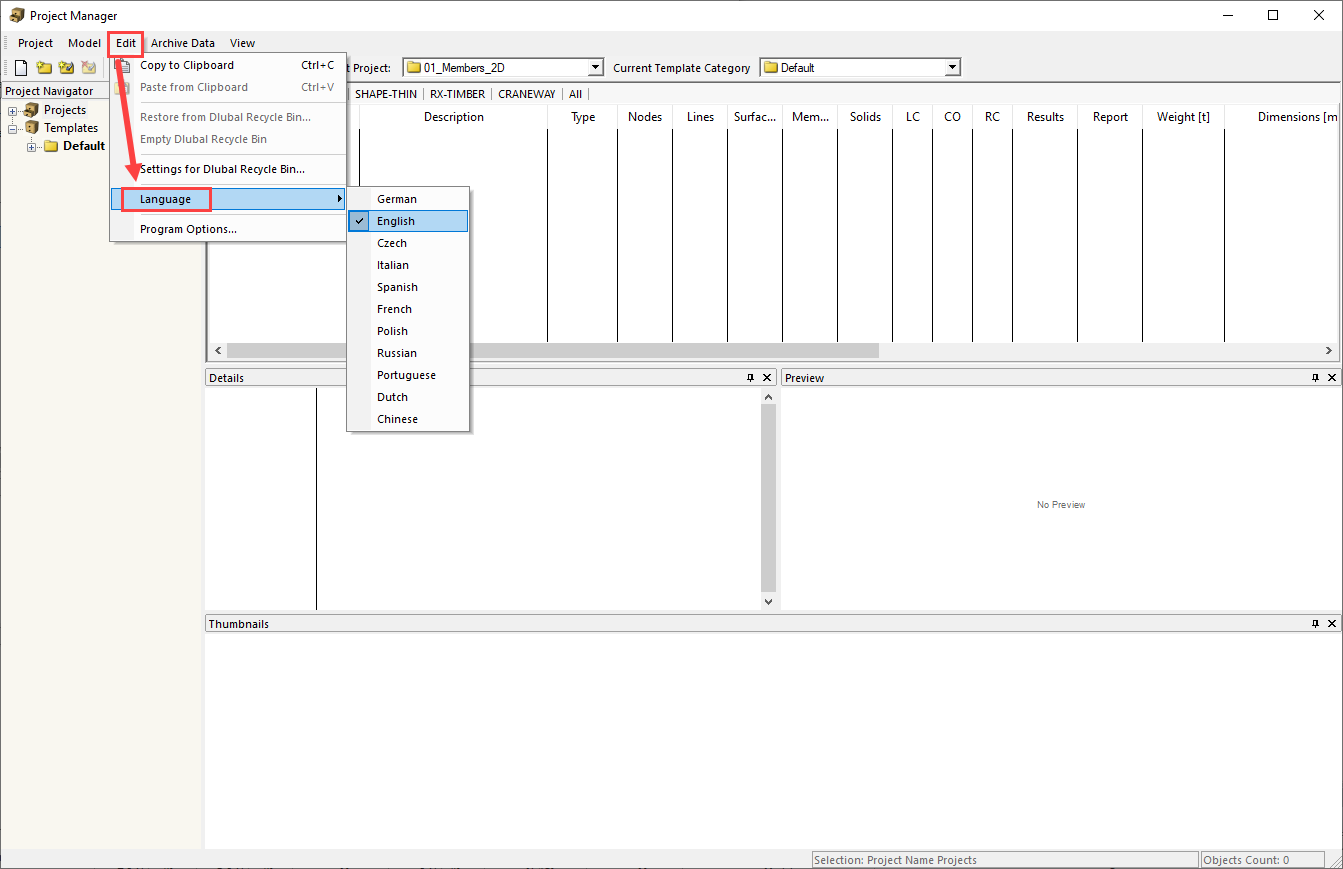The image size is (1343, 869).
Task: Click the Templates cabinet icon in navigator
Action: [x=31, y=128]
